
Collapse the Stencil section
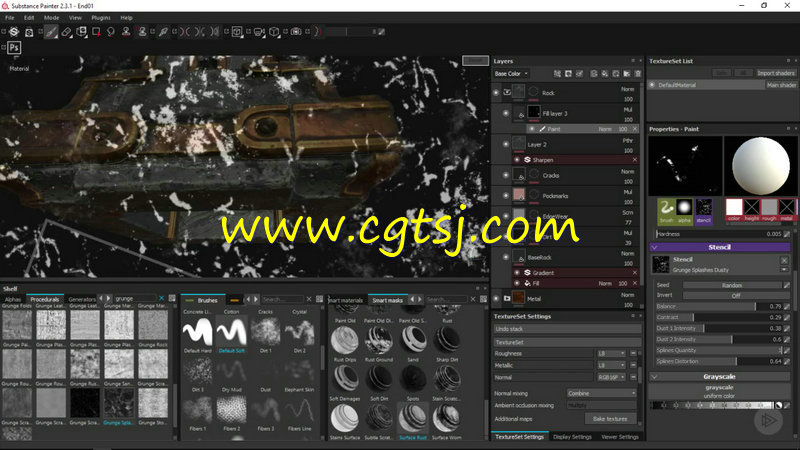tap(655, 247)
